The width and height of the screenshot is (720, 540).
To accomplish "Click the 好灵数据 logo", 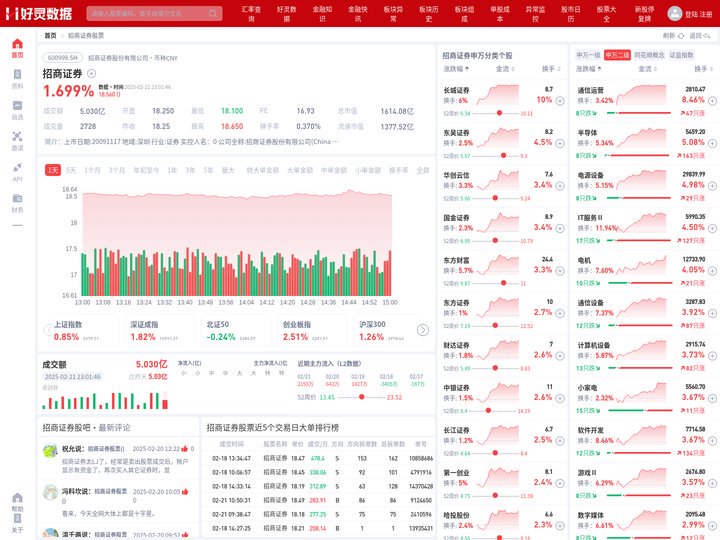I will point(39,13).
